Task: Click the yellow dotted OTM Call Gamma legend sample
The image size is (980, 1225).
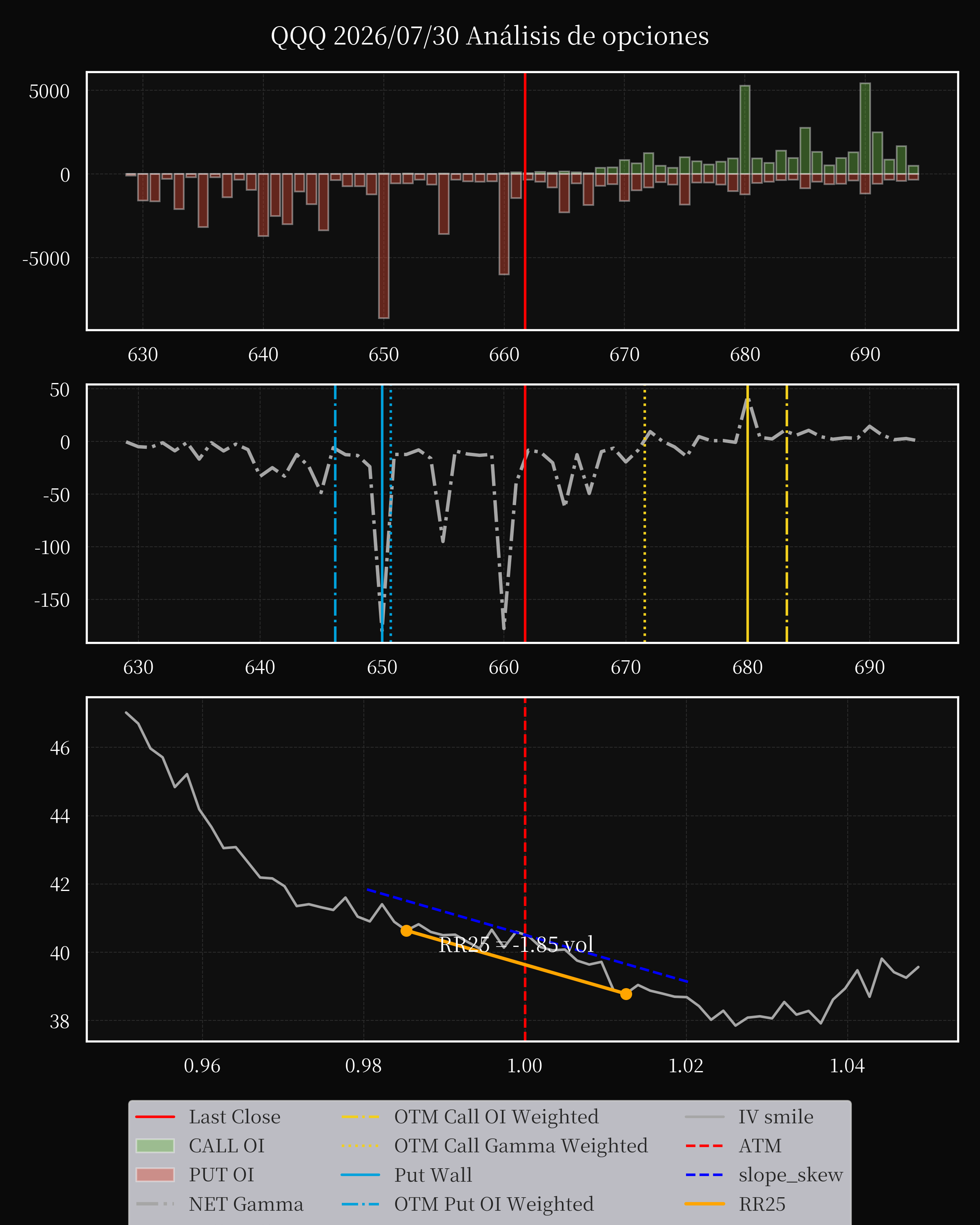Action: pos(361,1145)
